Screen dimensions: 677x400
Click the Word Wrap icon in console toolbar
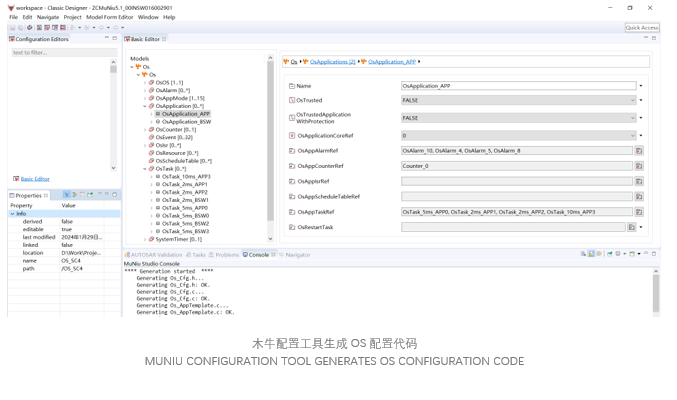[599, 254]
